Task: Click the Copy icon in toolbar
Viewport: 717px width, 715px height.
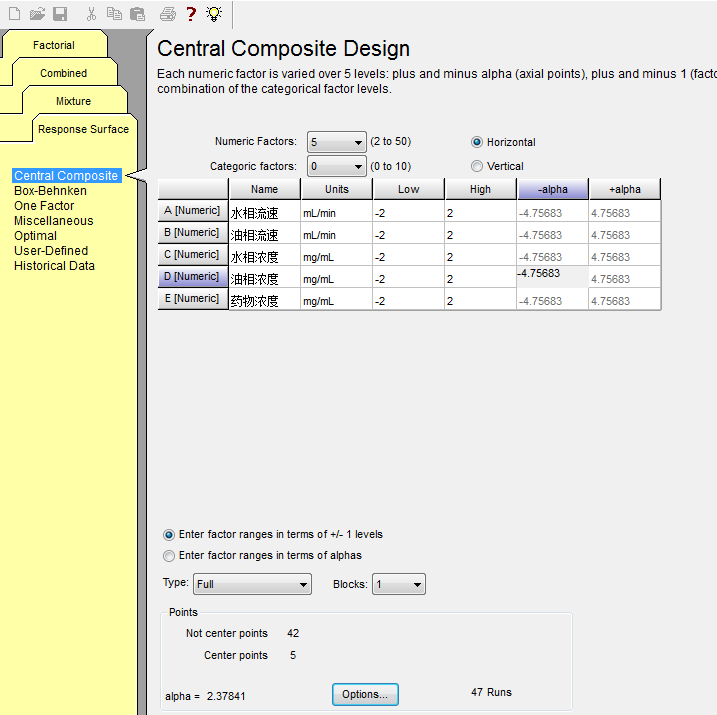Action: coord(114,14)
